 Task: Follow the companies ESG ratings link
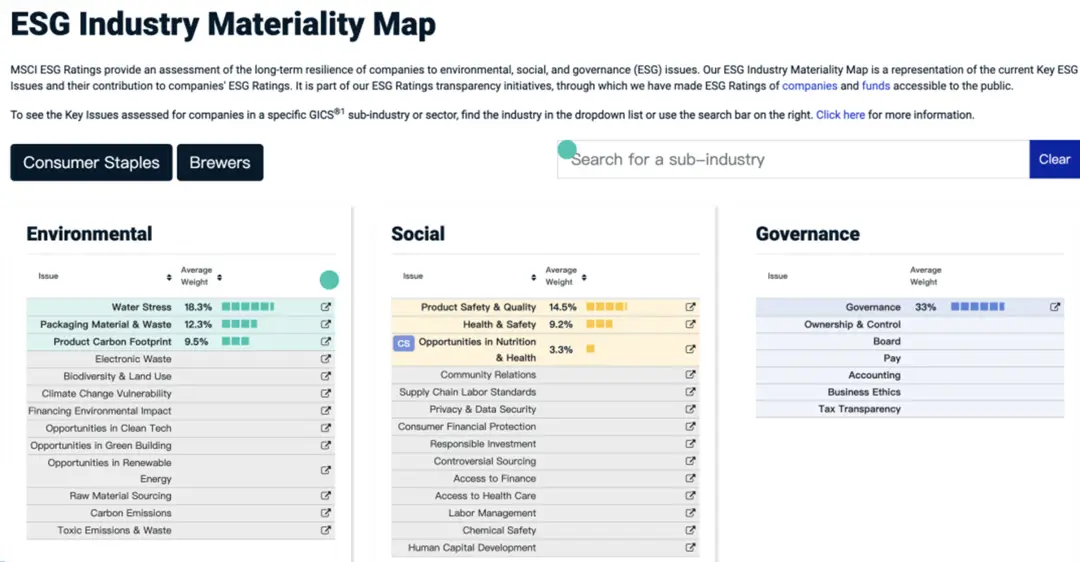[809, 86]
